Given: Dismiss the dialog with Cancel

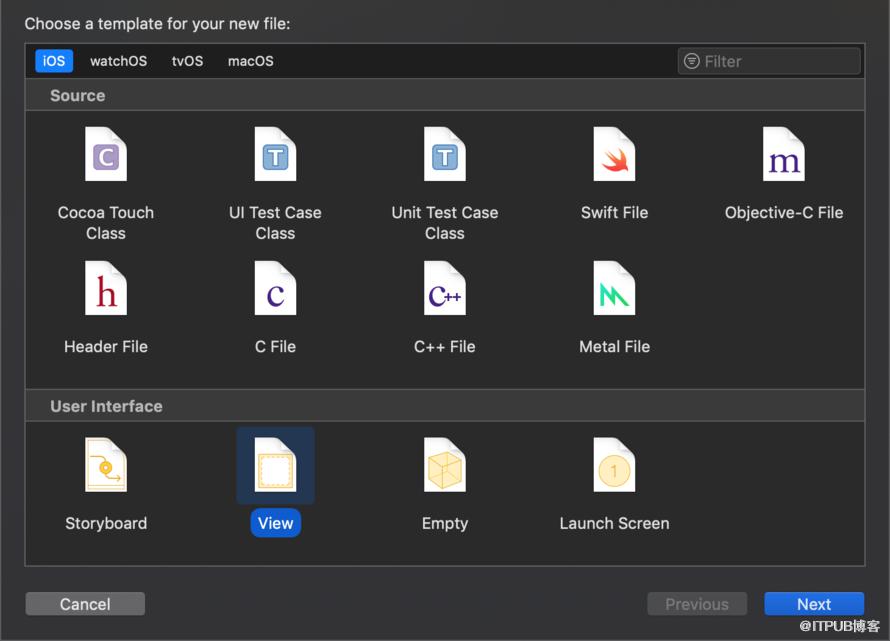Looking at the screenshot, I should [x=85, y=604].
